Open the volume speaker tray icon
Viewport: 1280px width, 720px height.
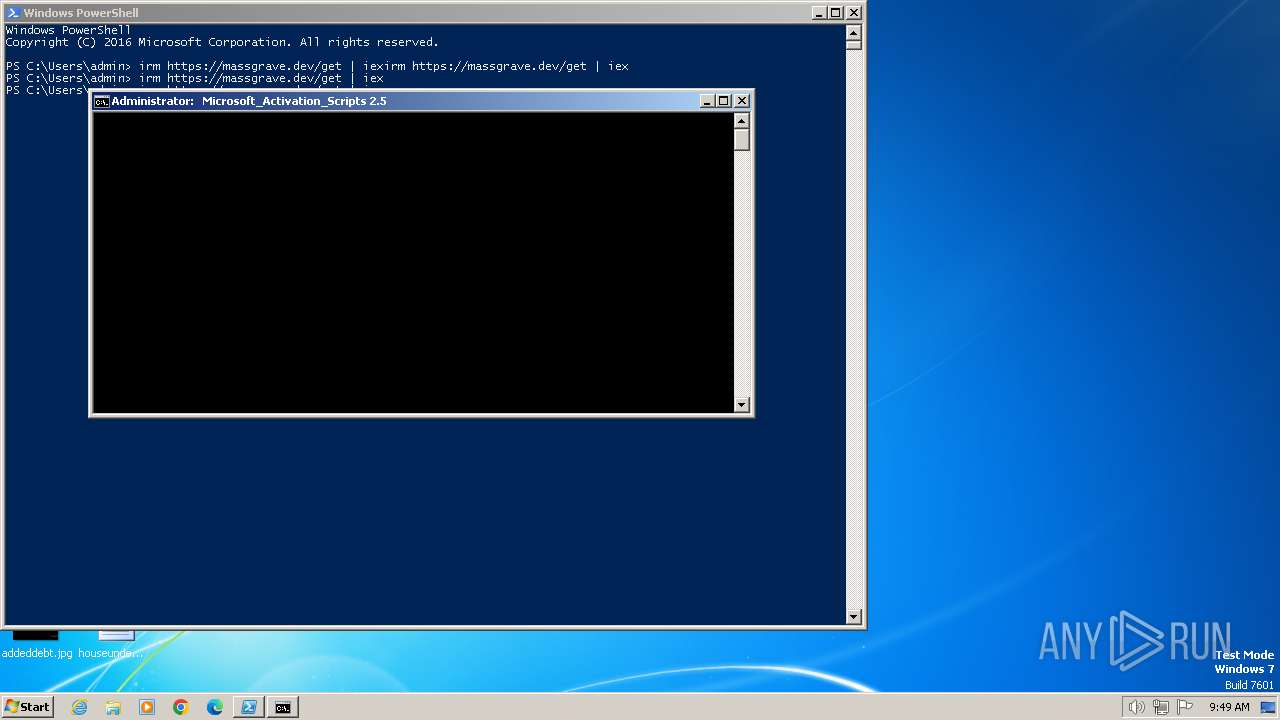pos(1136,707)
